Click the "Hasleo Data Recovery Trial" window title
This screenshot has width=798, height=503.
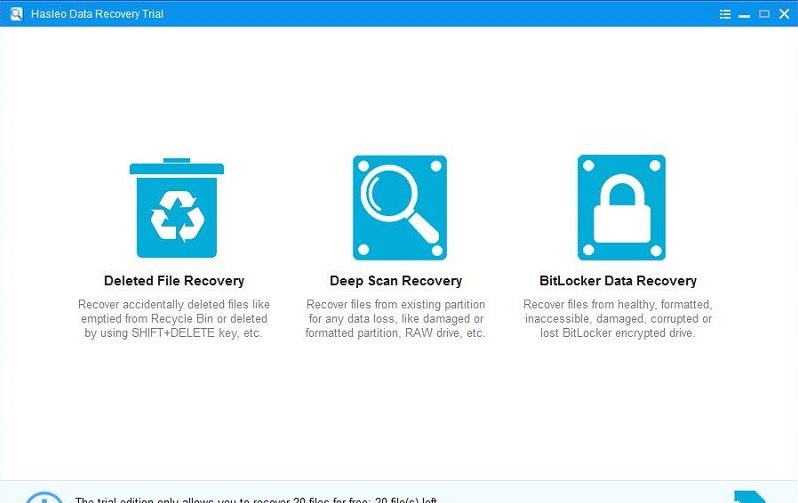97,14
